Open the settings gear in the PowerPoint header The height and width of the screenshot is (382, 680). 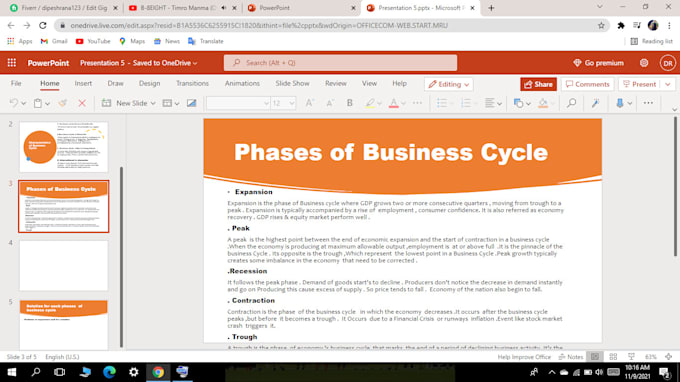(x=644, y=63)
